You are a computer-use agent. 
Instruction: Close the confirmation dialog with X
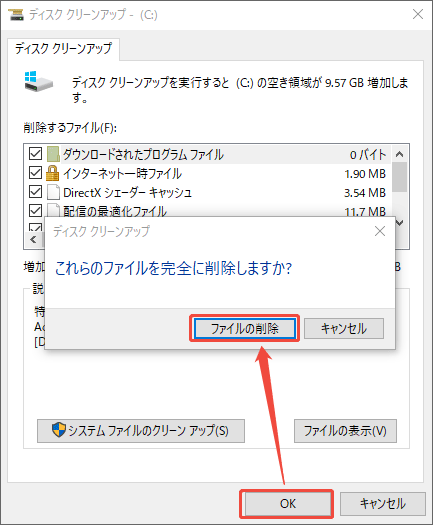point(380,231)
